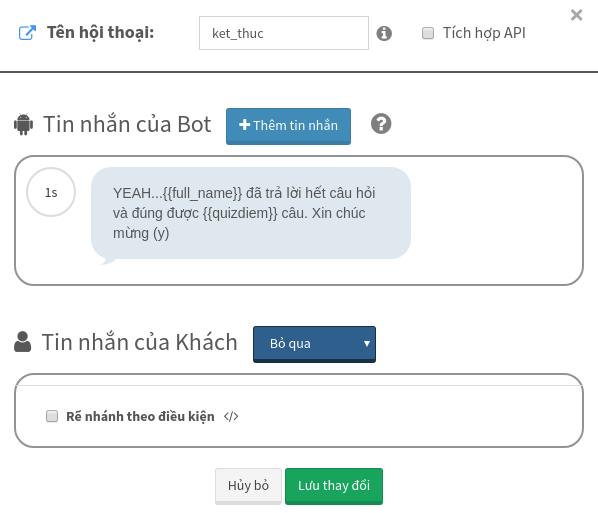Cancel changes with Hủy bỏ
598x513 pixels.
248,486
